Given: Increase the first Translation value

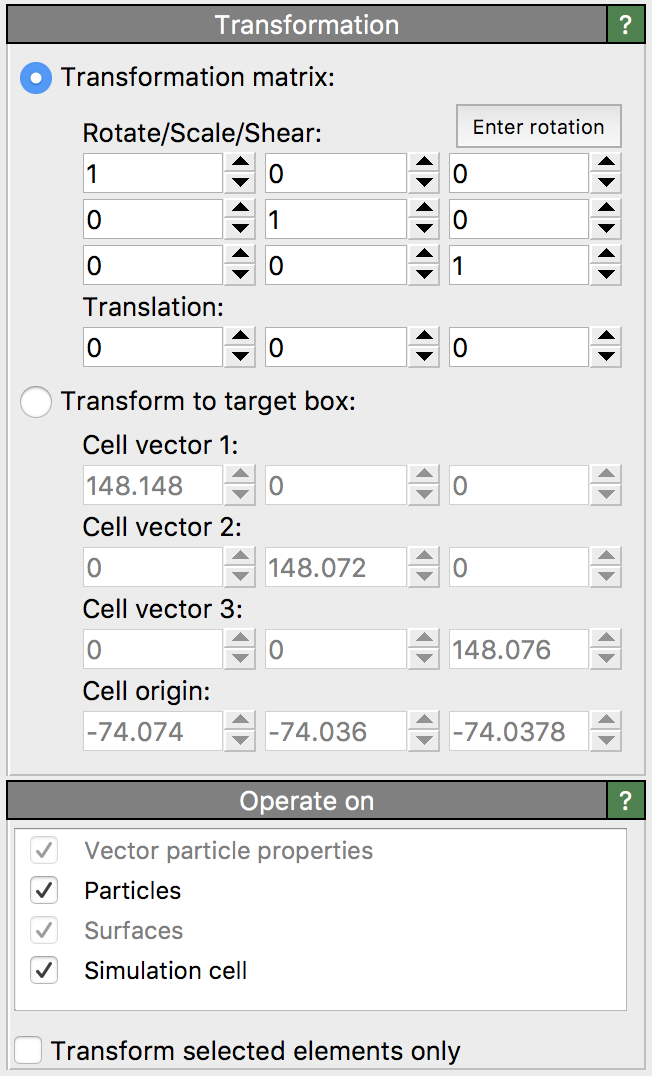Looking at the screenshot, I should tap(239, 339).
